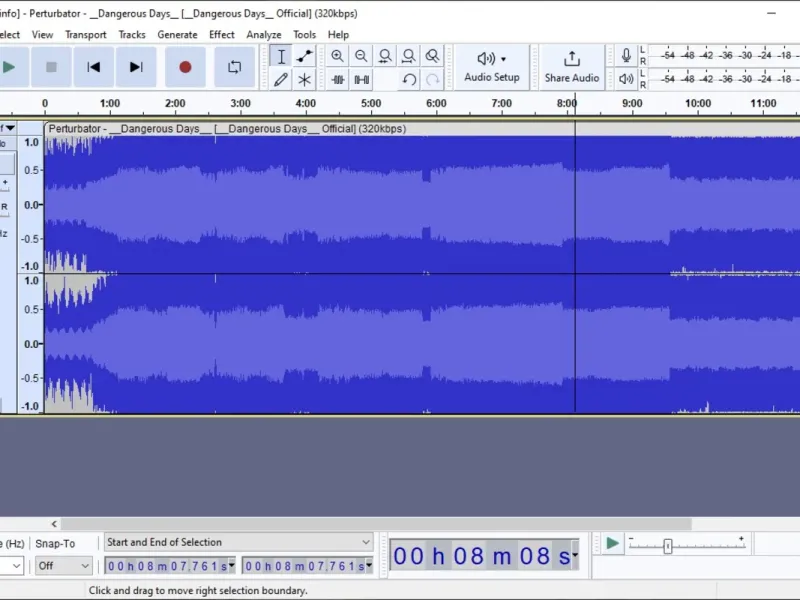
Task: Undo the last action
Action: [409, 80]
